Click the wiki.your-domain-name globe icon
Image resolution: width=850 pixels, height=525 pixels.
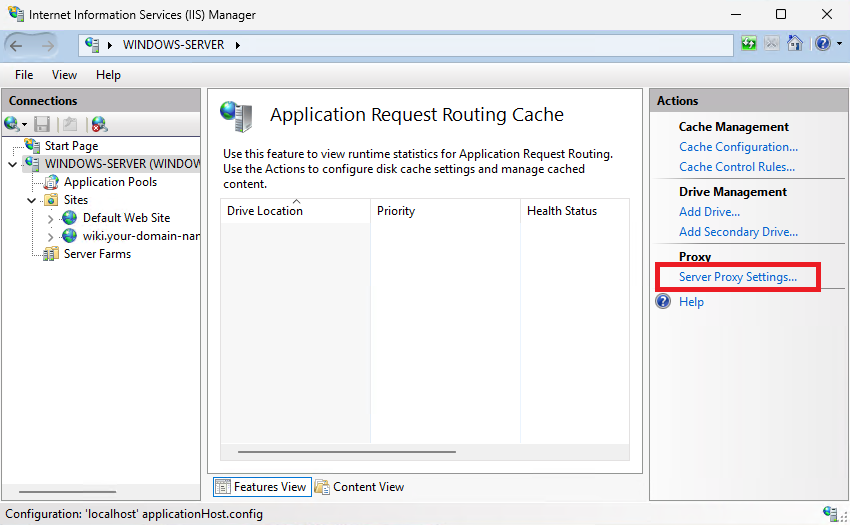tap(69, 236)
